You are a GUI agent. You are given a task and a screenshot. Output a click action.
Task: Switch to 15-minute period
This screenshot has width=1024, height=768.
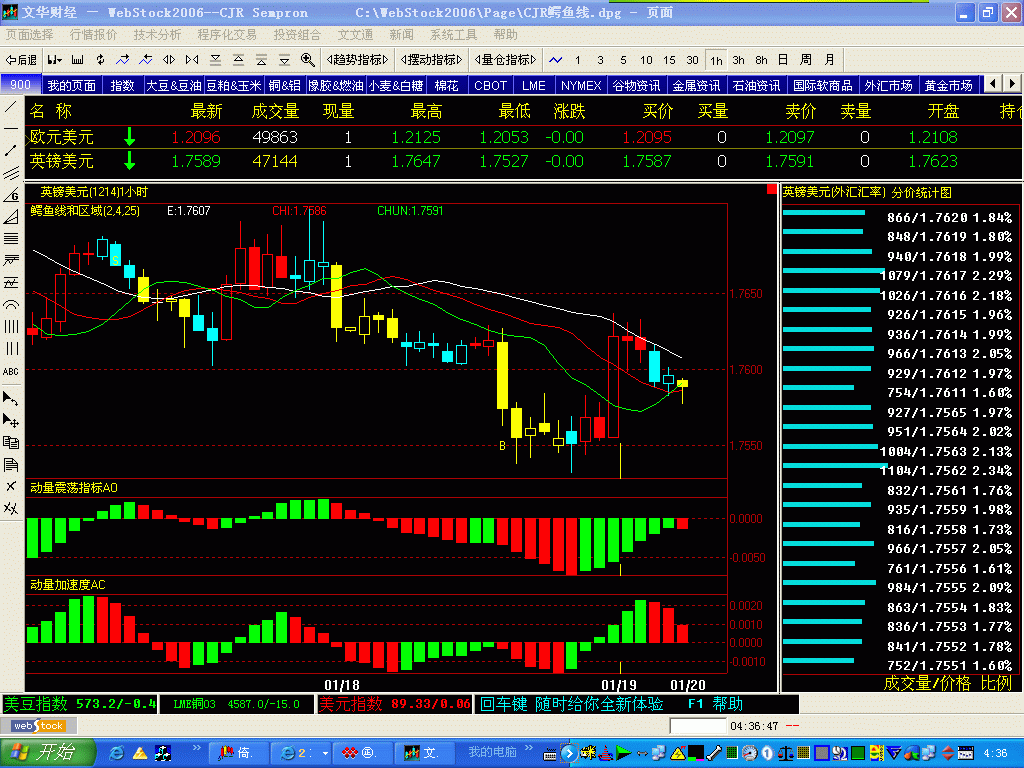(x=669, y=60)
